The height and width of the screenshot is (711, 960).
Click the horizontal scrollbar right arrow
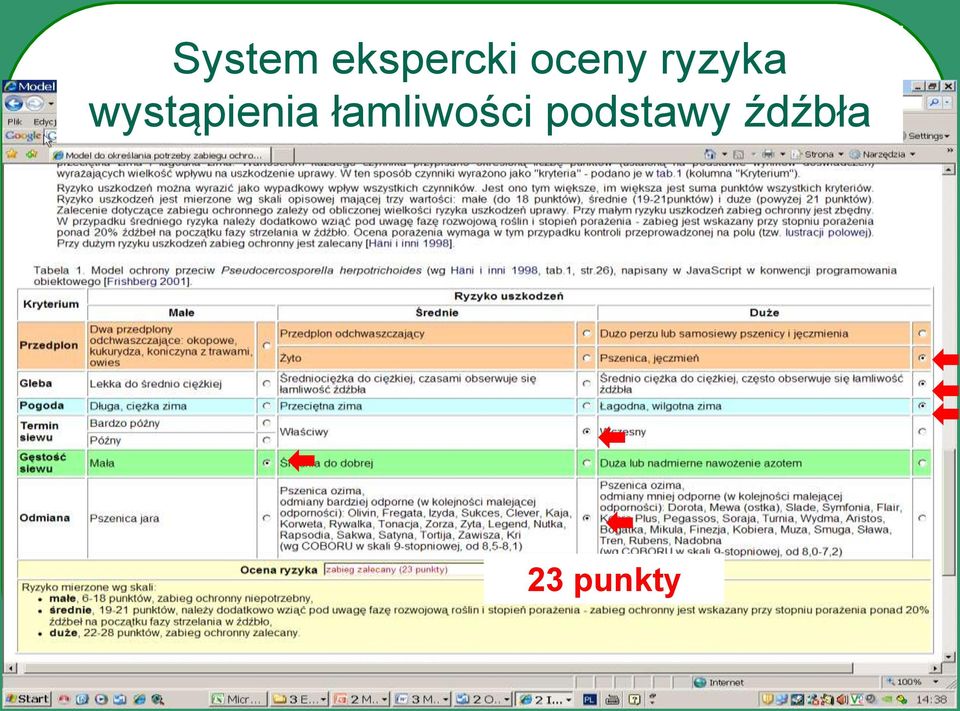point(935,668)
